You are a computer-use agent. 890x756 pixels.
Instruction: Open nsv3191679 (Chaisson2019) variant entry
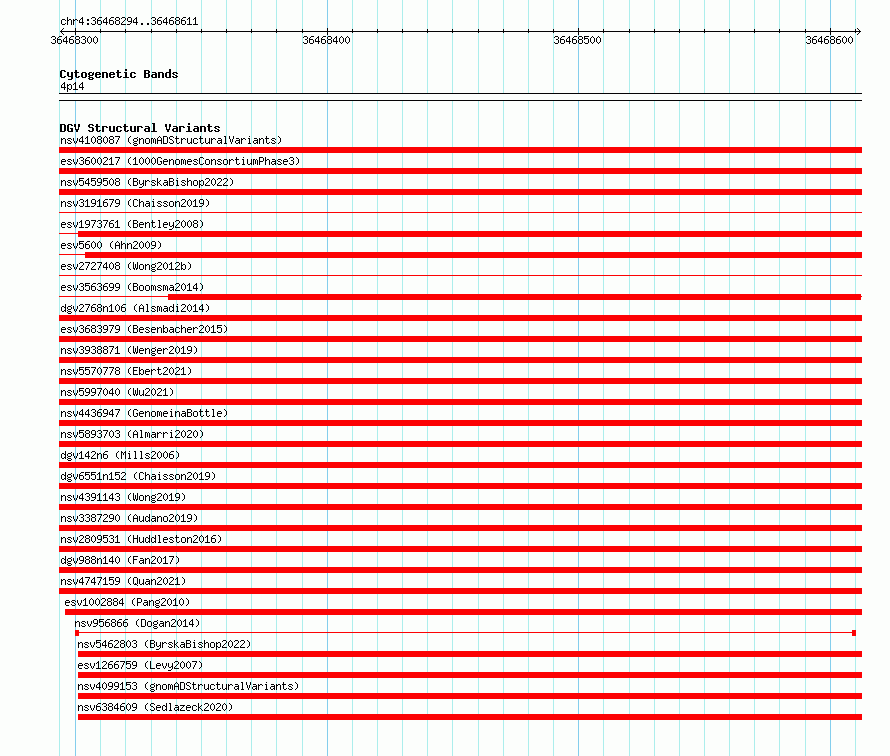click(x=135, y=203)
